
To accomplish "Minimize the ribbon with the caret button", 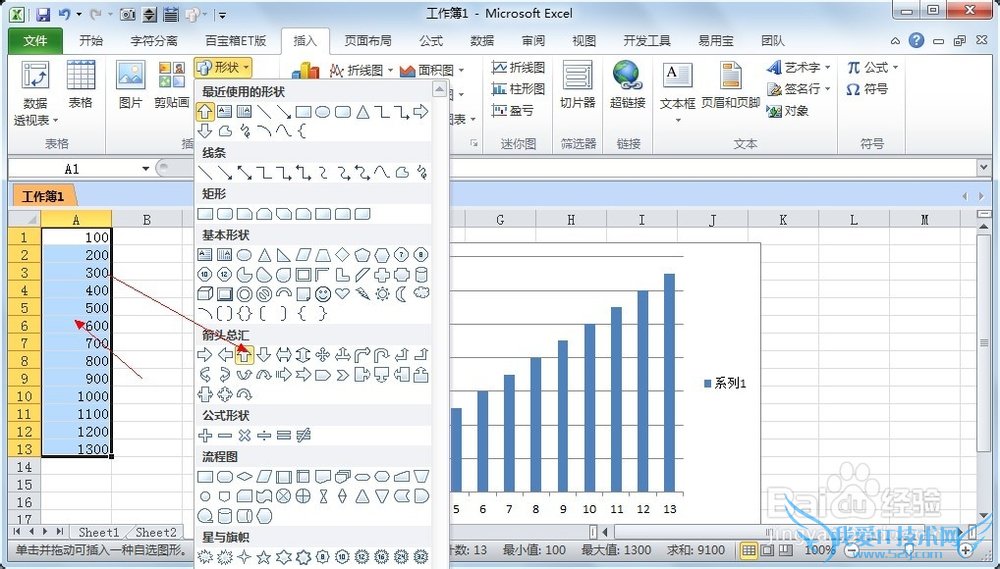I will tap(895, 41).
